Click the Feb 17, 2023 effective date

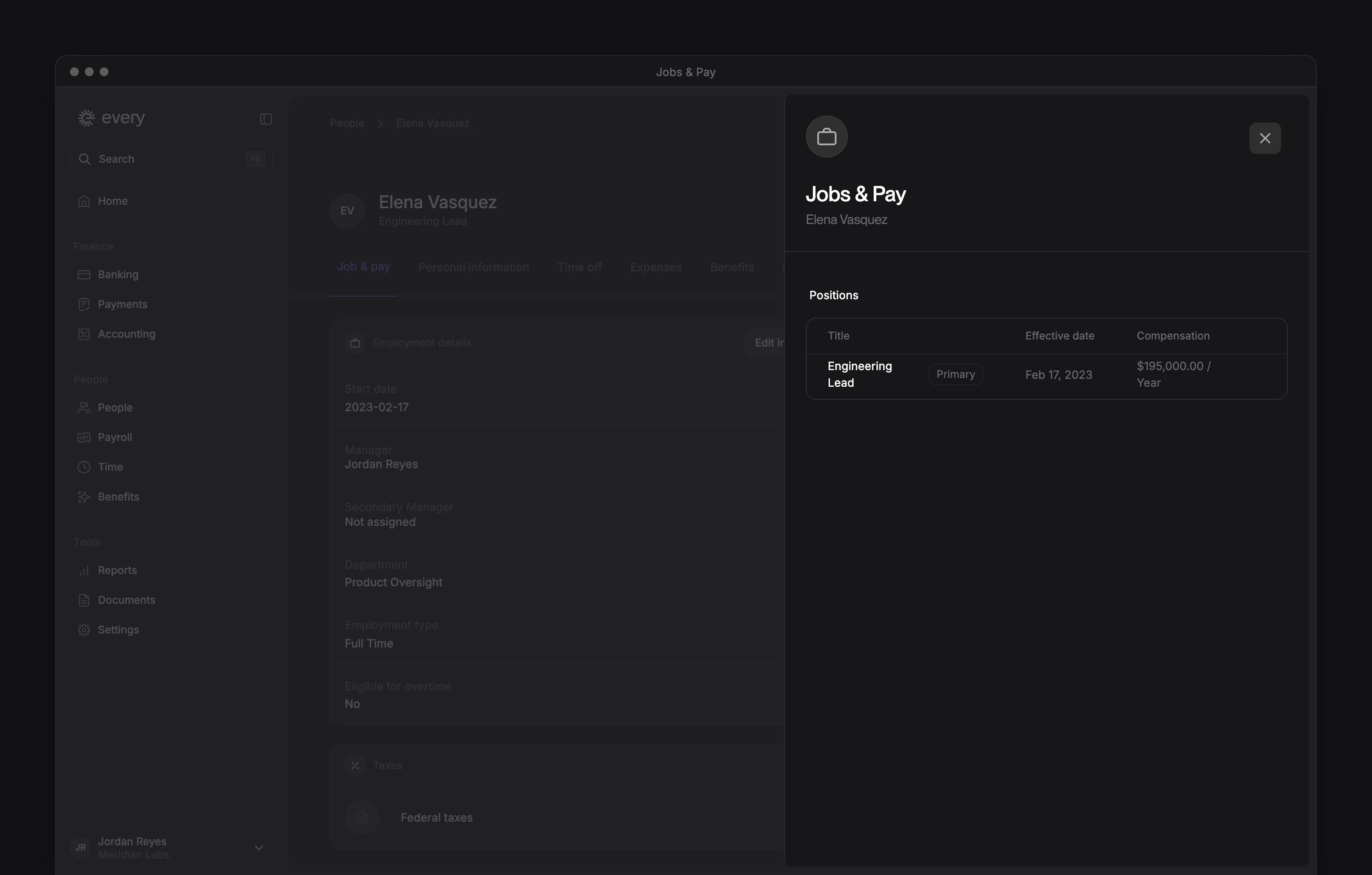tap(1059, 375)
